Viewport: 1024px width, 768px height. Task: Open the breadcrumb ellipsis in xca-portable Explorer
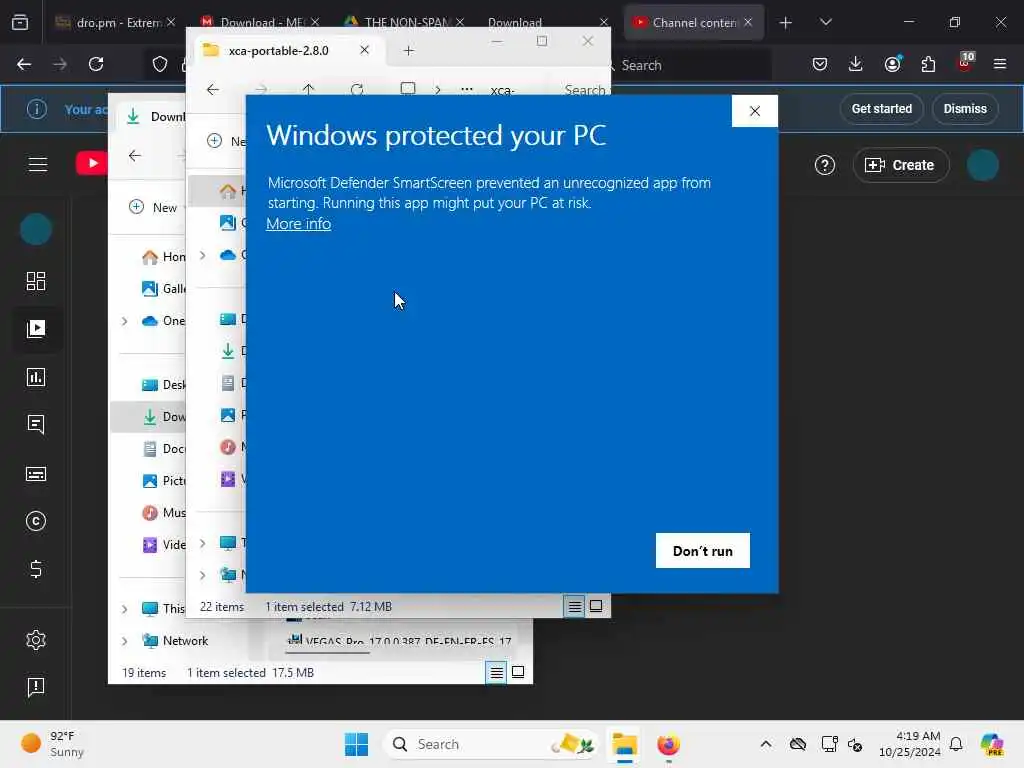[467, 89]
